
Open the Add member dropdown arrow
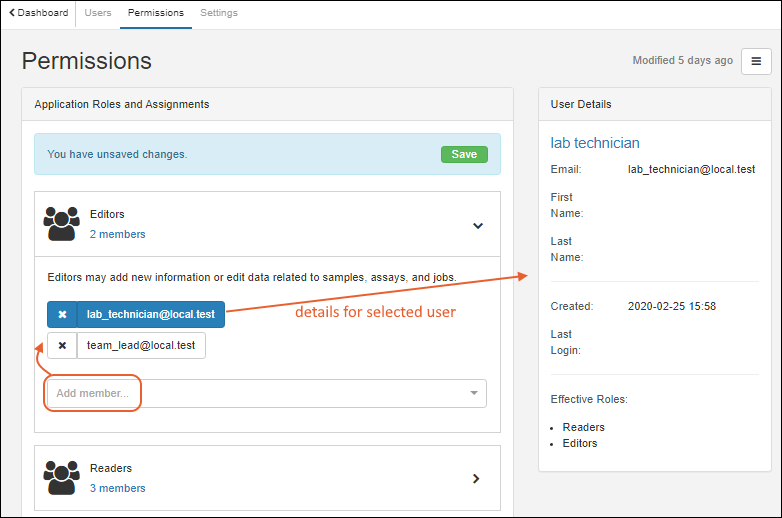tap(473, 394)
